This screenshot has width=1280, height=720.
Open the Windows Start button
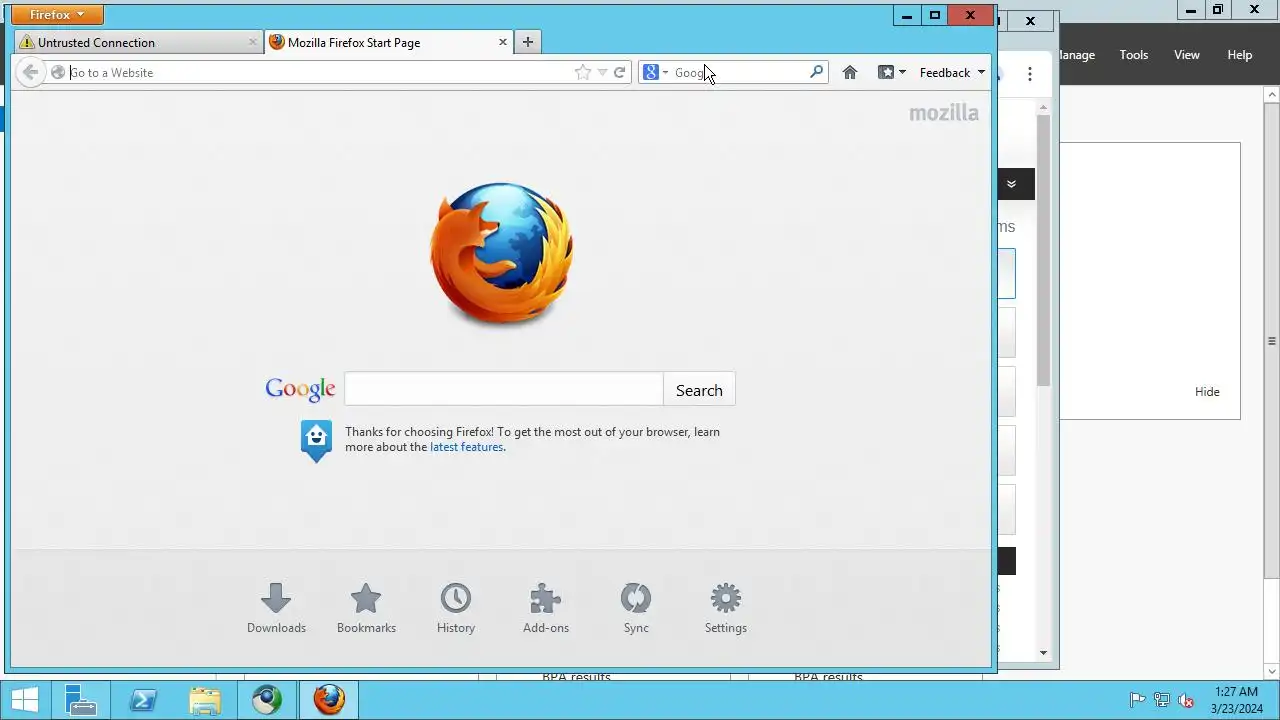[x=25, y=699]
